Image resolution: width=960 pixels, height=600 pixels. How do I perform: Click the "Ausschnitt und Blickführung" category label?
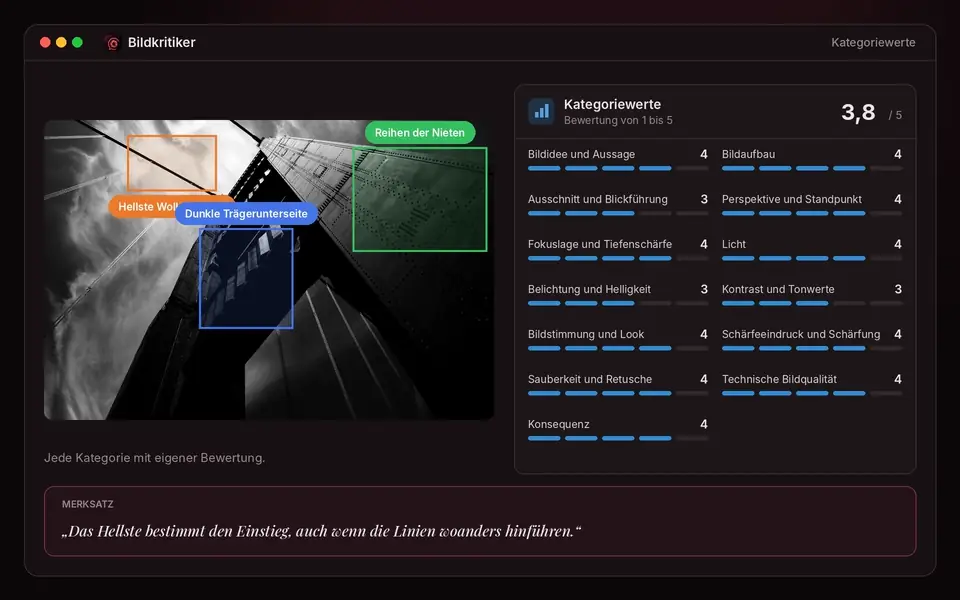598,199
